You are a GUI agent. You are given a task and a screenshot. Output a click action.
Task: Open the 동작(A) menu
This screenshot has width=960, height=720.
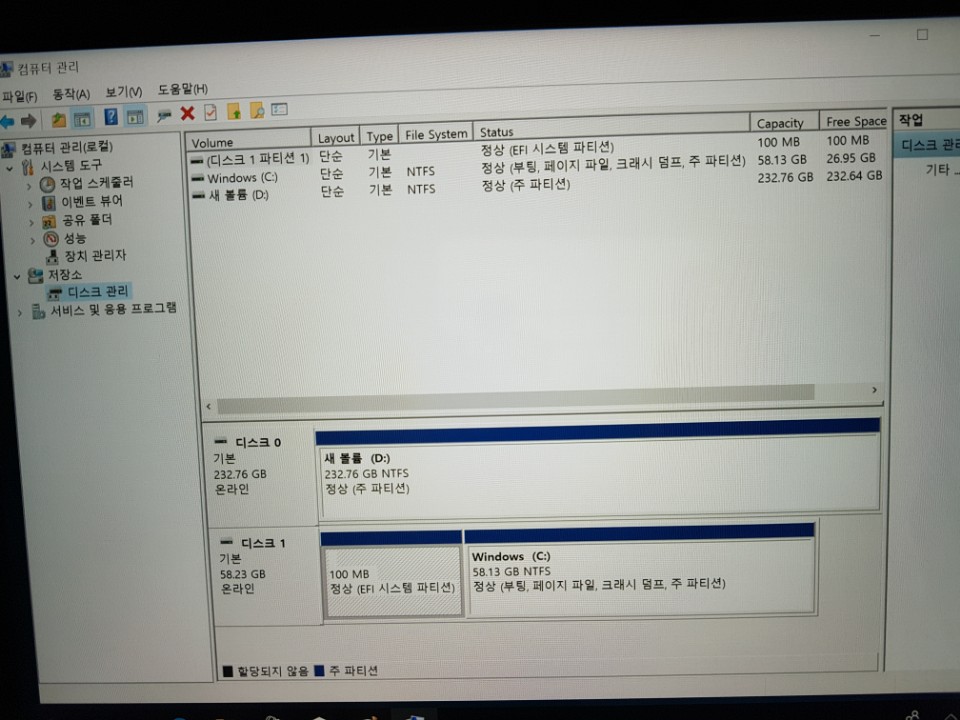click(x=71, y=93)
